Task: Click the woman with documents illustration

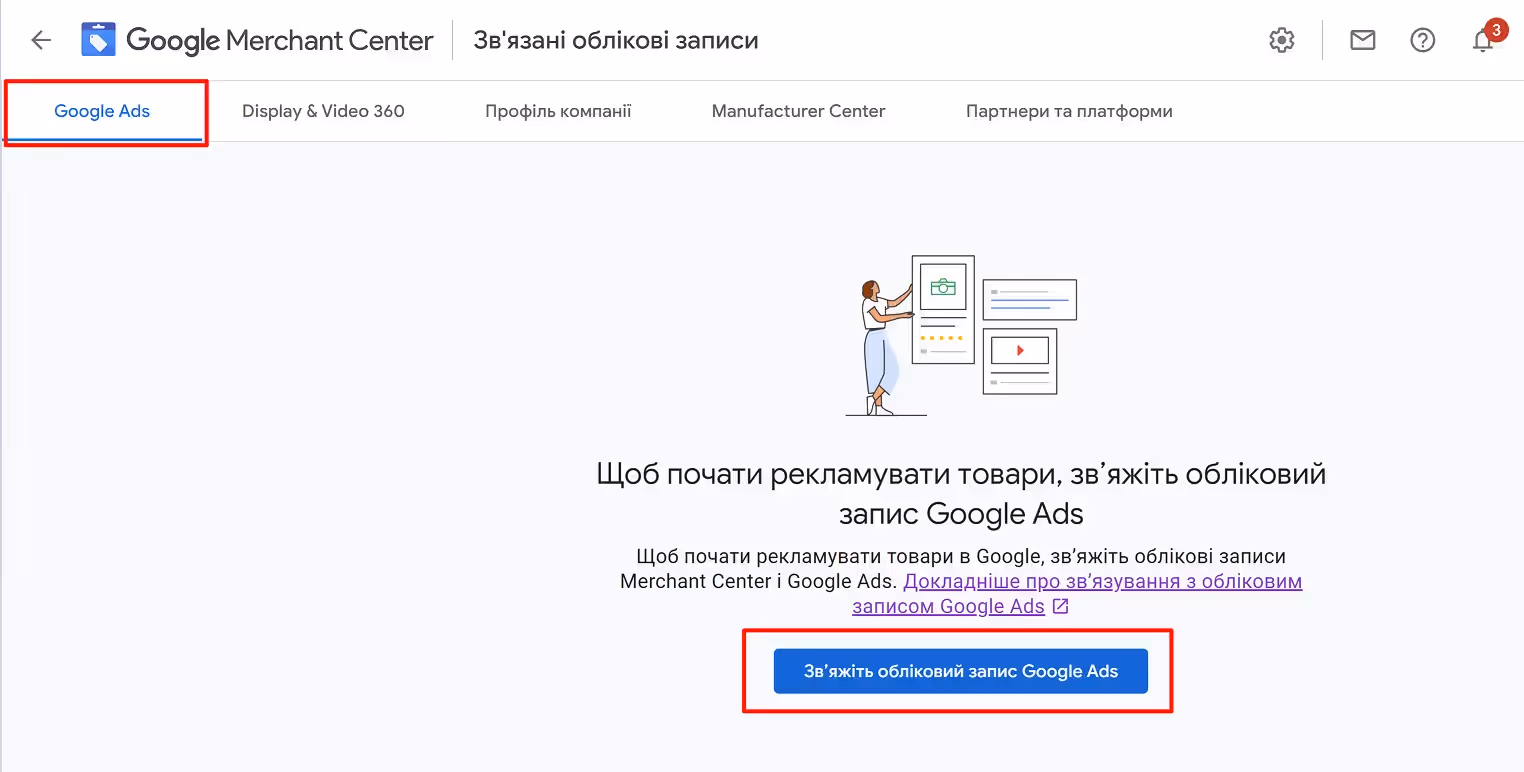Action: point(961,335)
